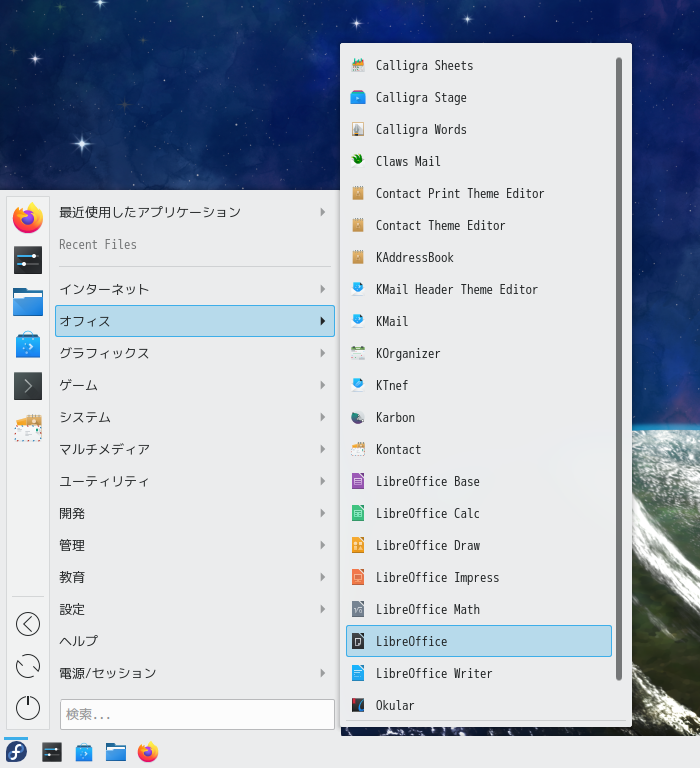
Task: Launch LibreOffice Writer
Action: pyautogui.click(x=479, y=673)
